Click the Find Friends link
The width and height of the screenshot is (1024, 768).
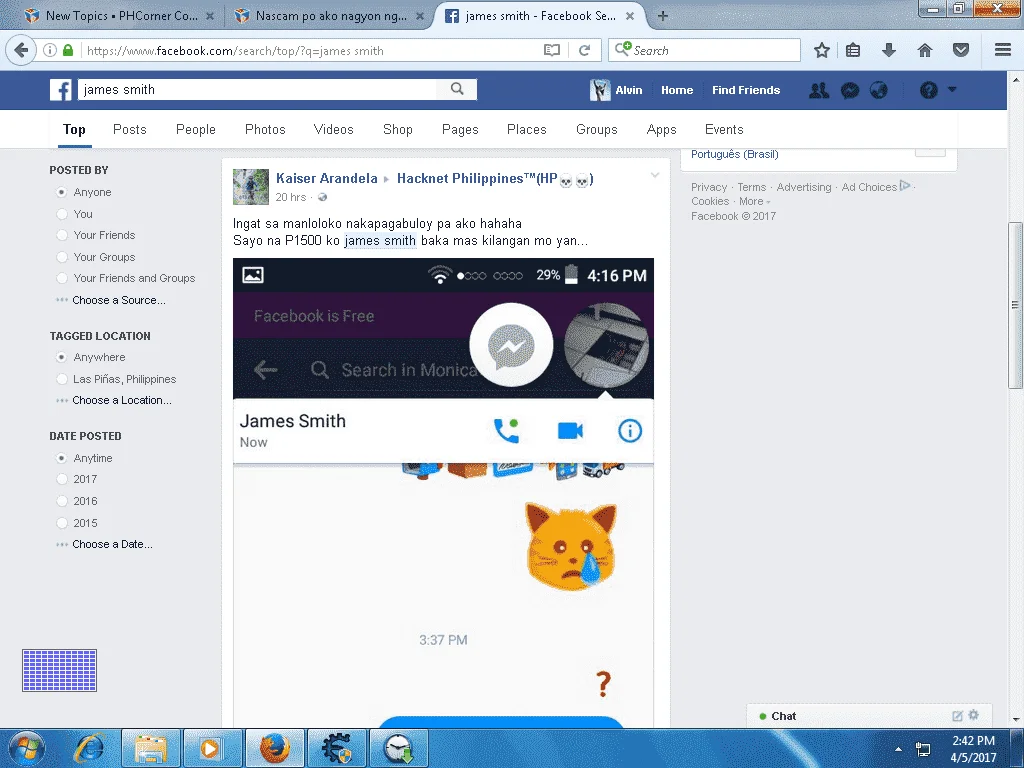(x=746, y=90)
